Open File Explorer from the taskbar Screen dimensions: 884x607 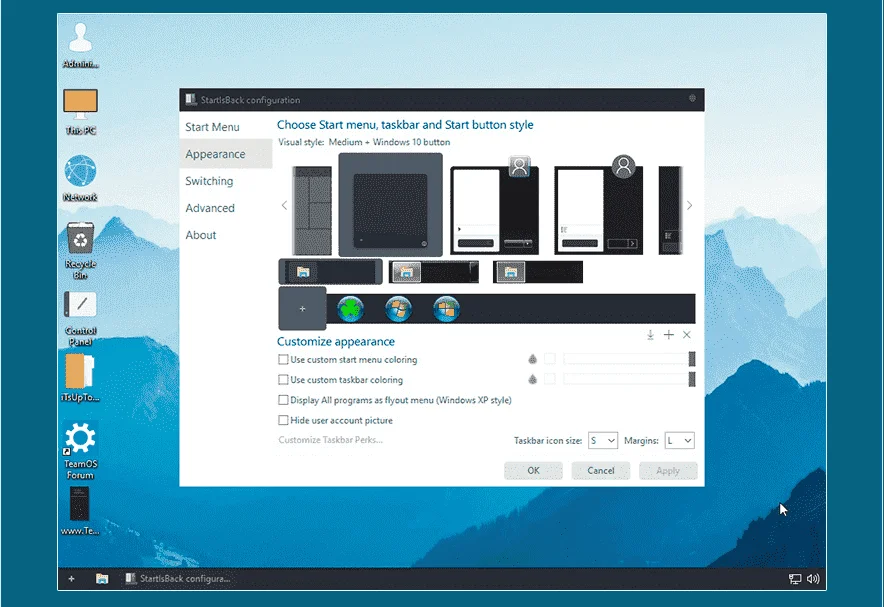102,578
